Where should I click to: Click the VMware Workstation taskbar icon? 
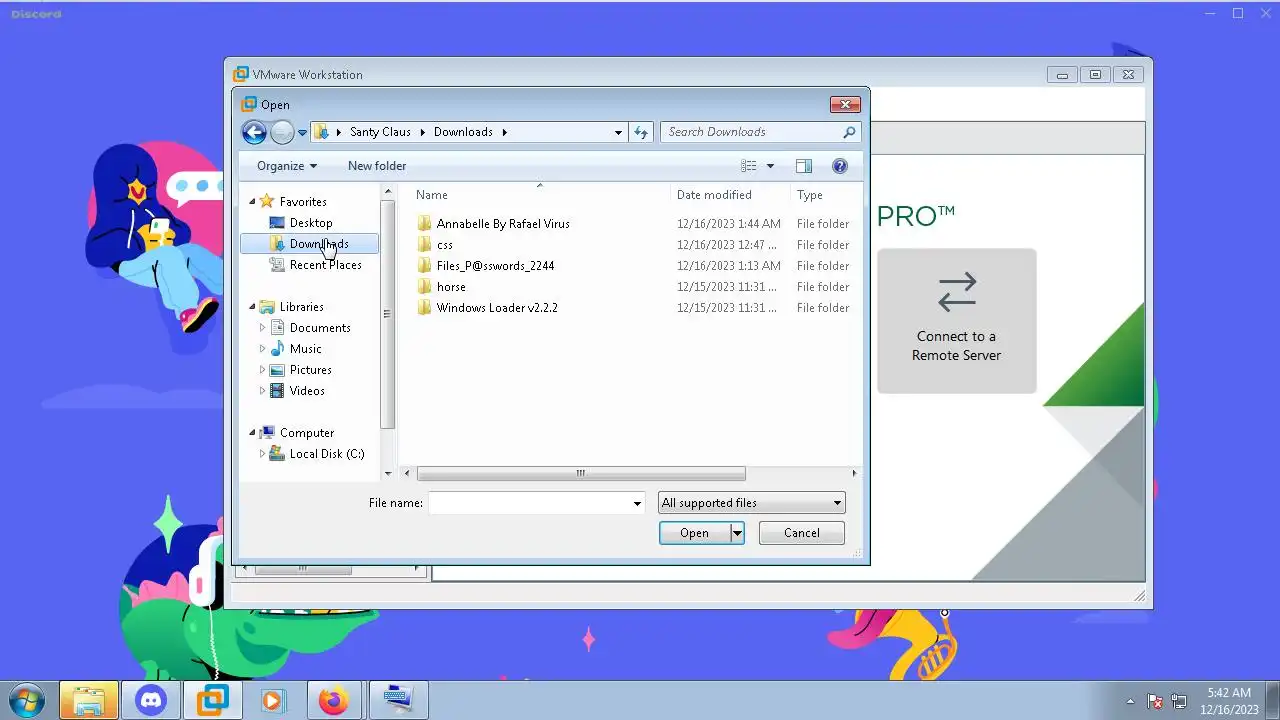[x=212, y=700]
